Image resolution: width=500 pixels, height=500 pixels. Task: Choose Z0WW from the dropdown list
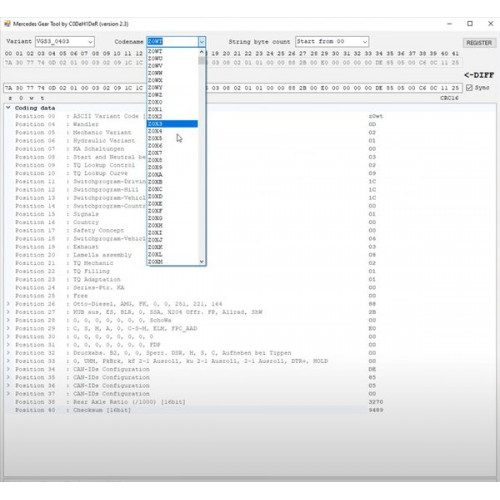tap(172, 73)
